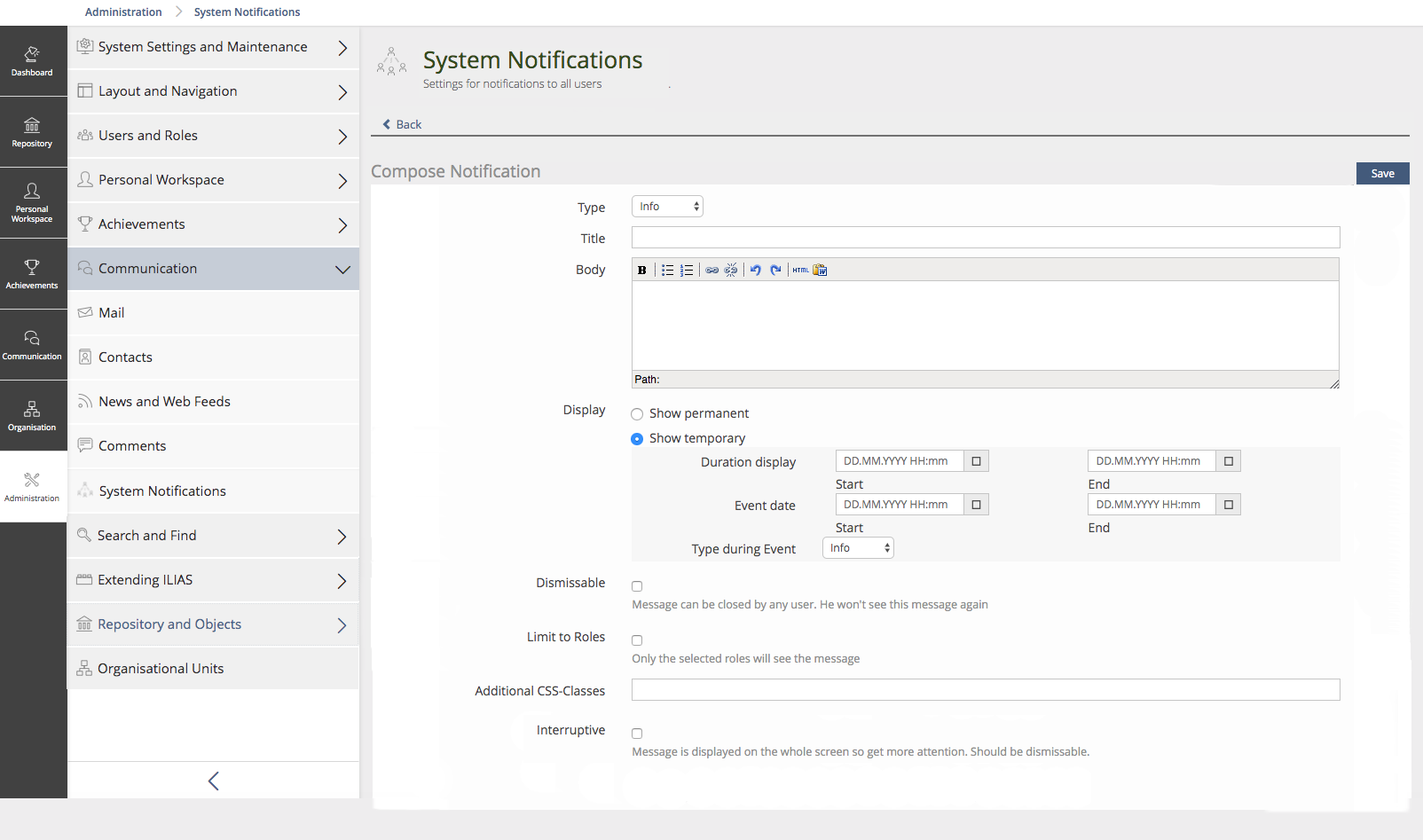1423x840 pixels.
Task: Open the HTML source editor
Action: (x=800, y=271)
